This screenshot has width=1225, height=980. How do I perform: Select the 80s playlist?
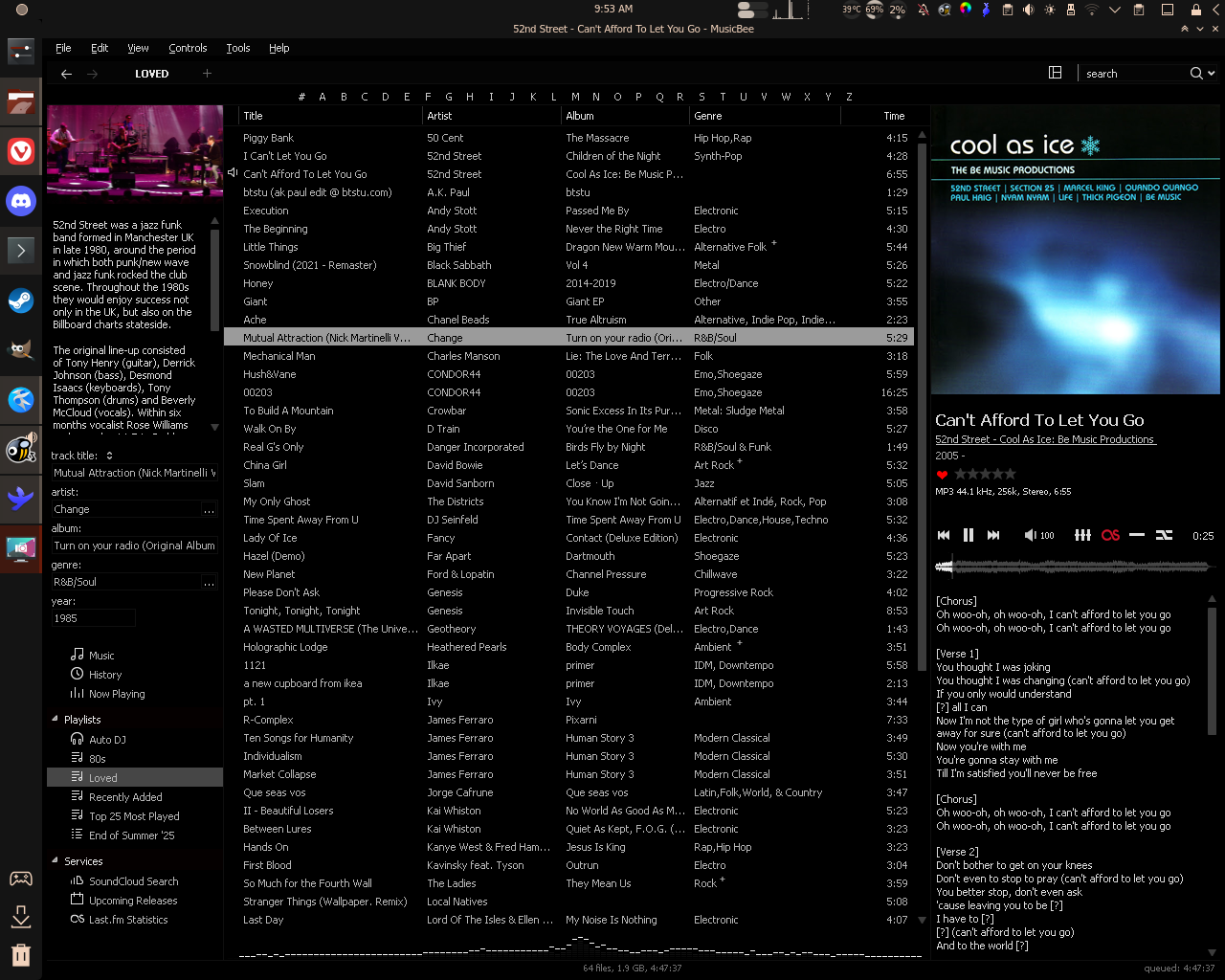pyautogui.click(x=98, y=759)
